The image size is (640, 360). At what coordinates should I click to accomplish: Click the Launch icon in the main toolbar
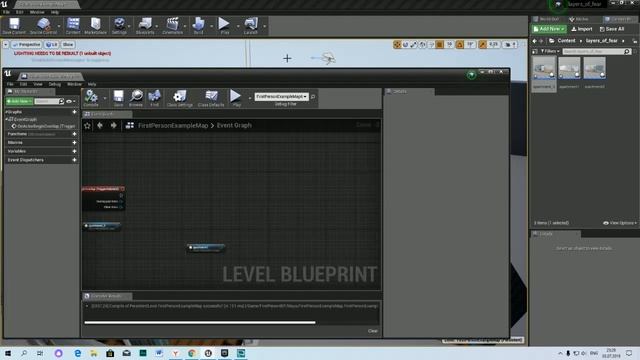pyautogui.click(x=251, y=26)
